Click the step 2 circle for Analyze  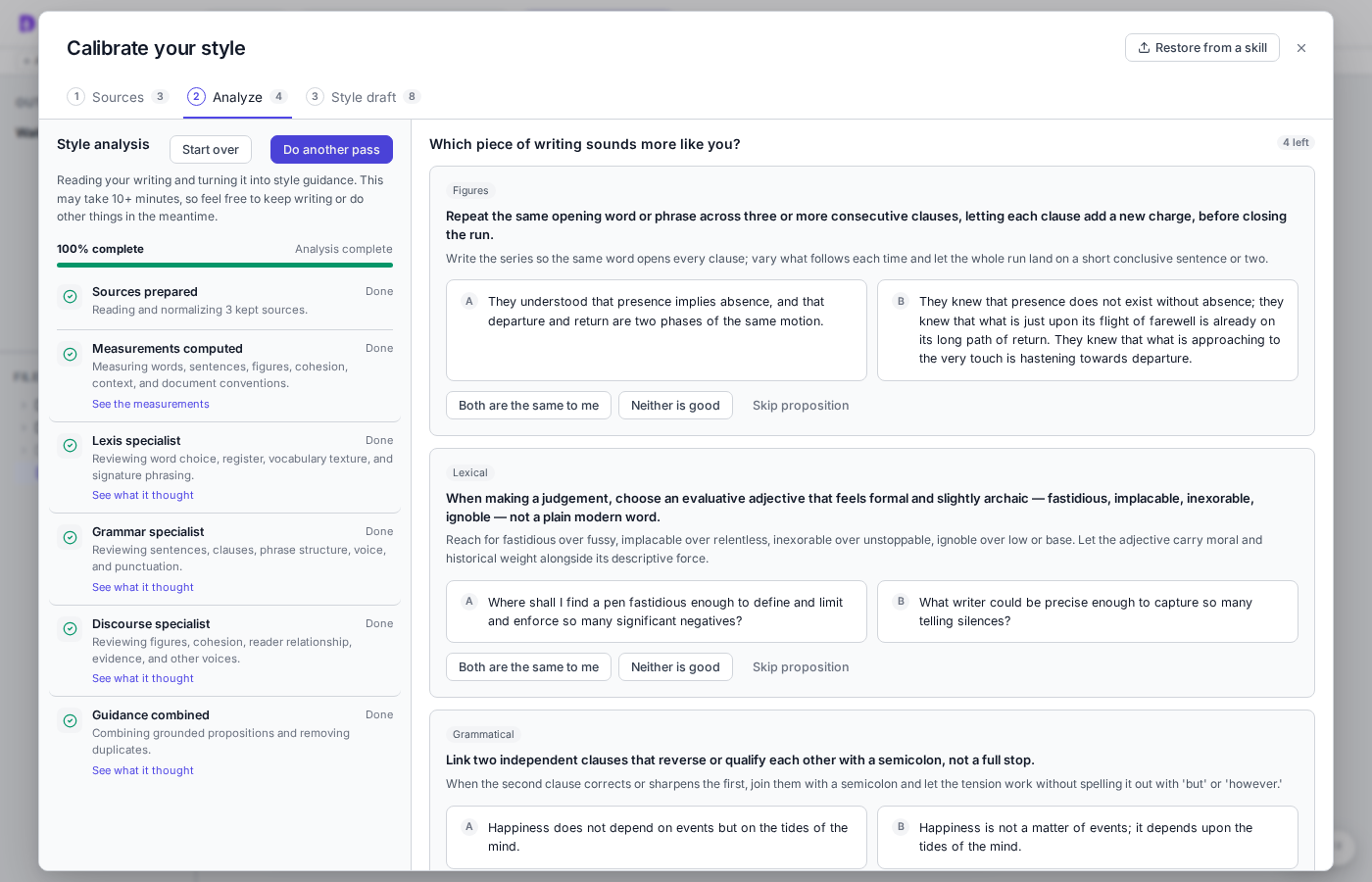[x=196, y=96]
